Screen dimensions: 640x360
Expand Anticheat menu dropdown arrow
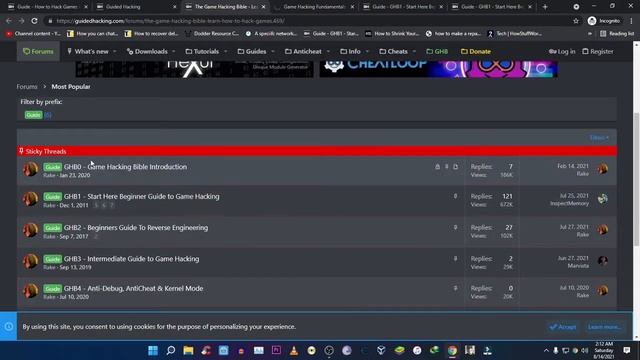[x=328, y=51]
